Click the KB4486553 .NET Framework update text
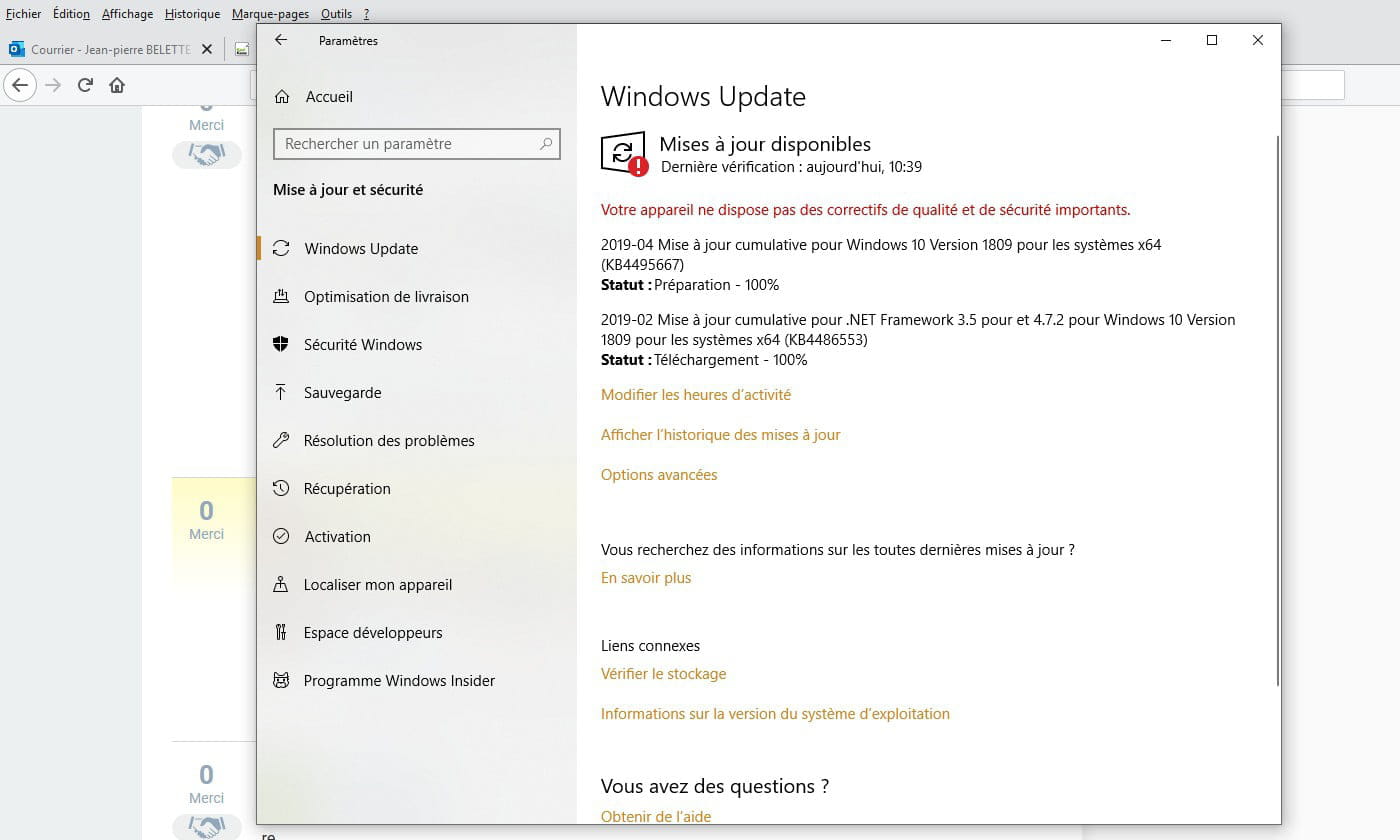 pyautogui.click(x=918, y=330)
